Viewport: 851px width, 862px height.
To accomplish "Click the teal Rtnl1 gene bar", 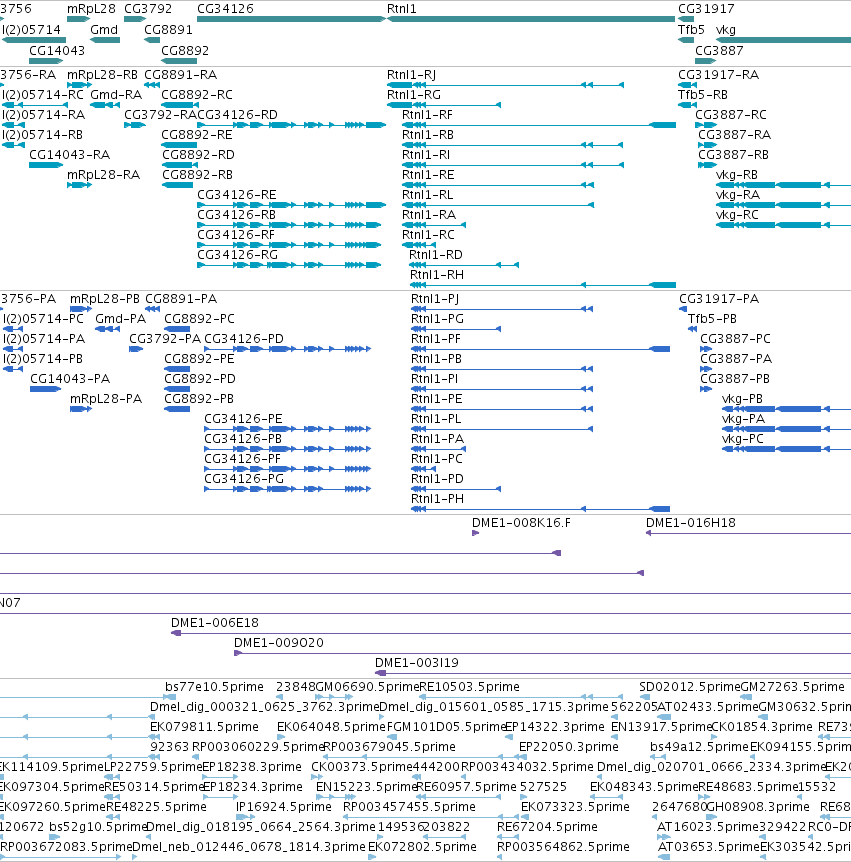I will 531,19.
